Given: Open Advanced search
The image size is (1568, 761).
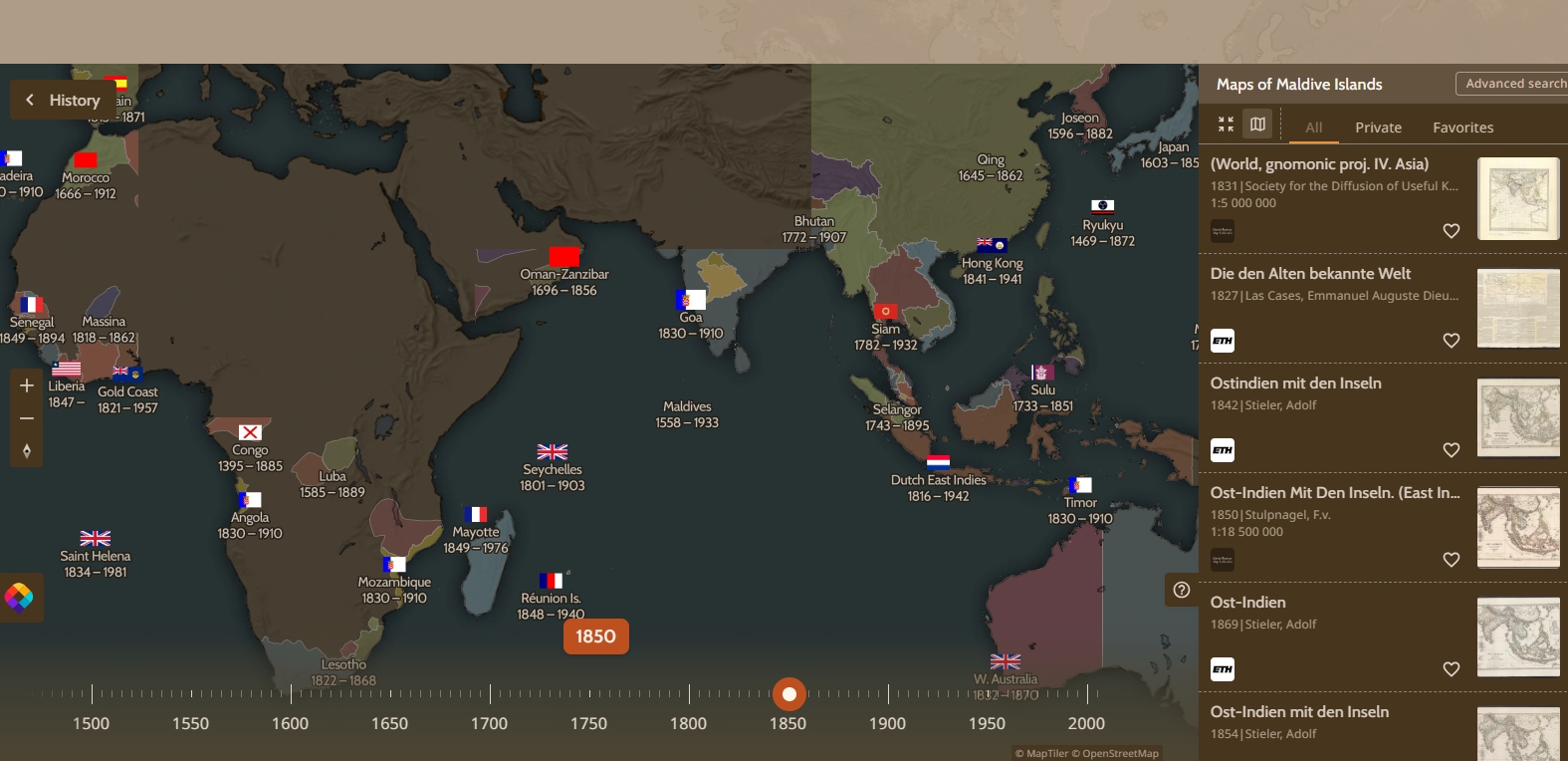Looking at the screenshot, I should (x=1514, y=84).
